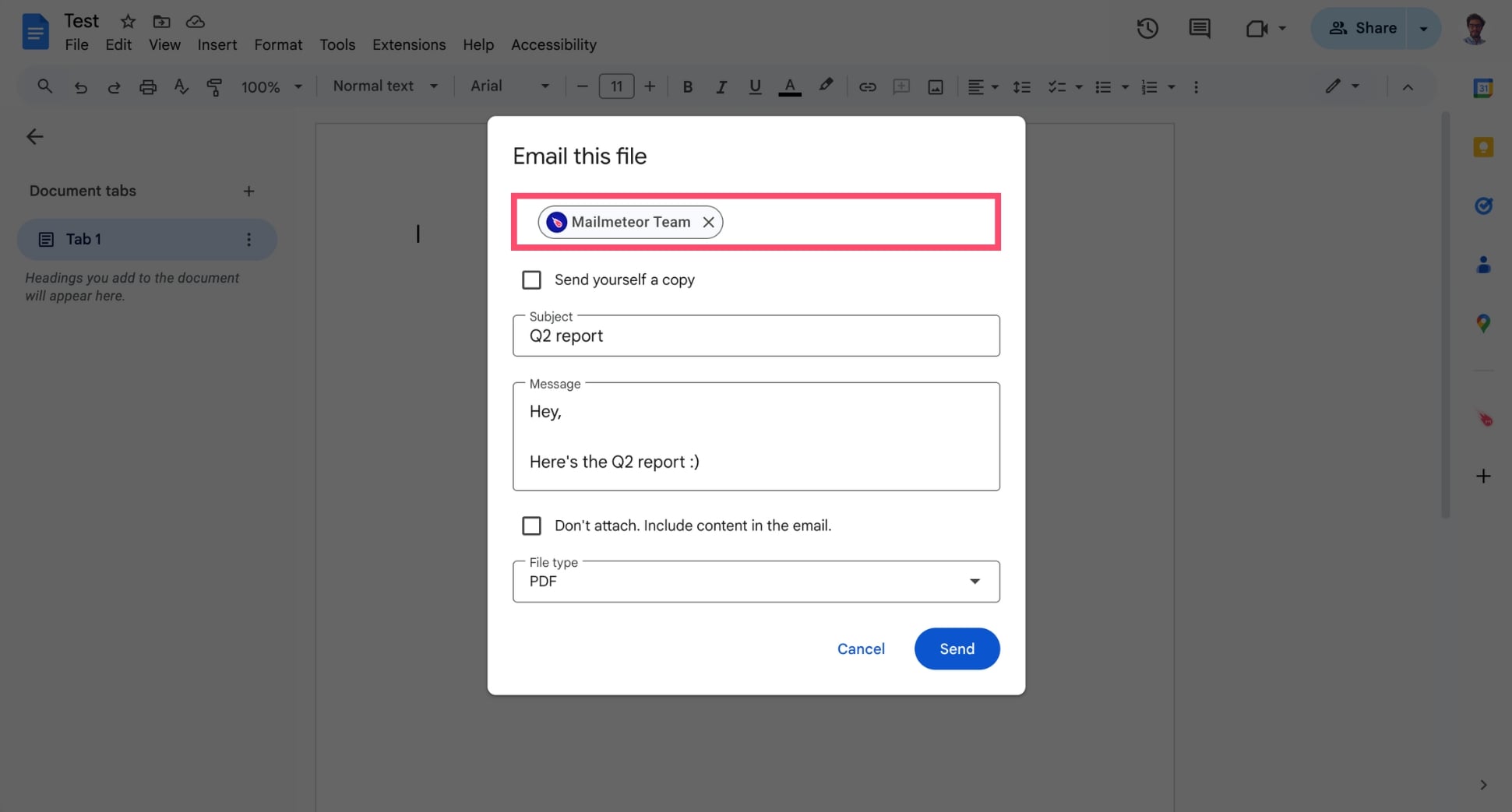Open the Extensions menu
This screenshot has width=1512, height=812.
[x=408, y=44]
